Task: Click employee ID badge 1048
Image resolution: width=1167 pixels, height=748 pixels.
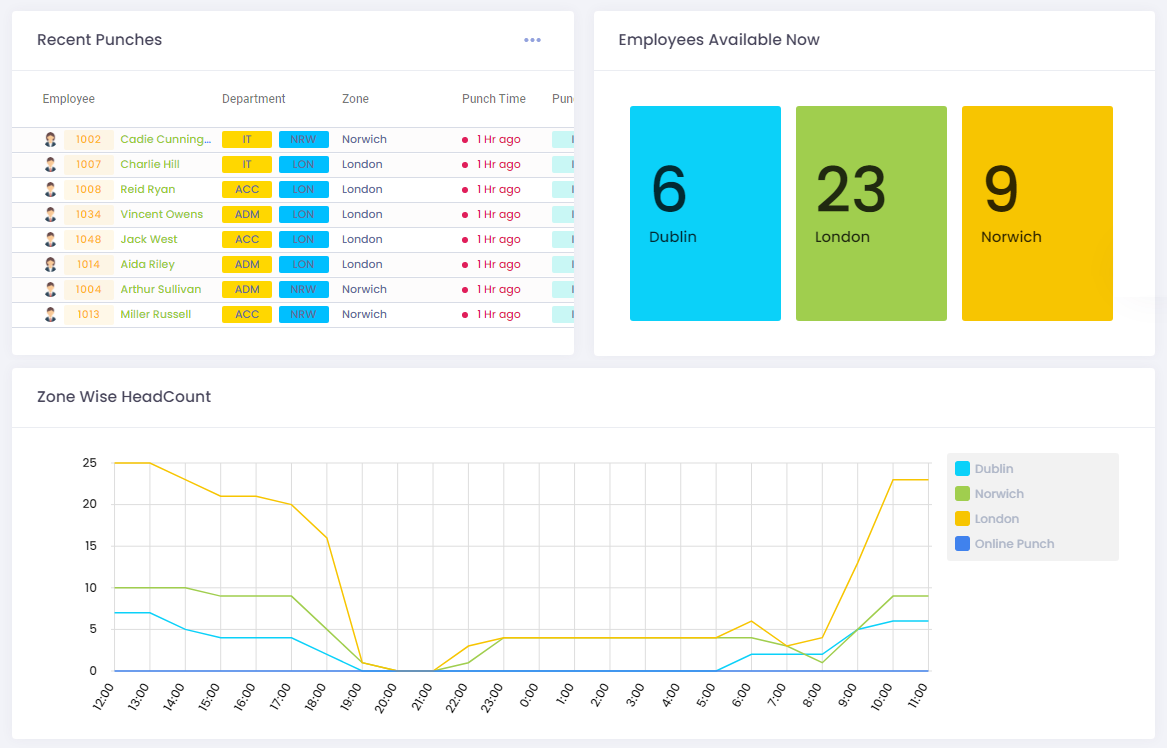Action: (x=89, y=239)
